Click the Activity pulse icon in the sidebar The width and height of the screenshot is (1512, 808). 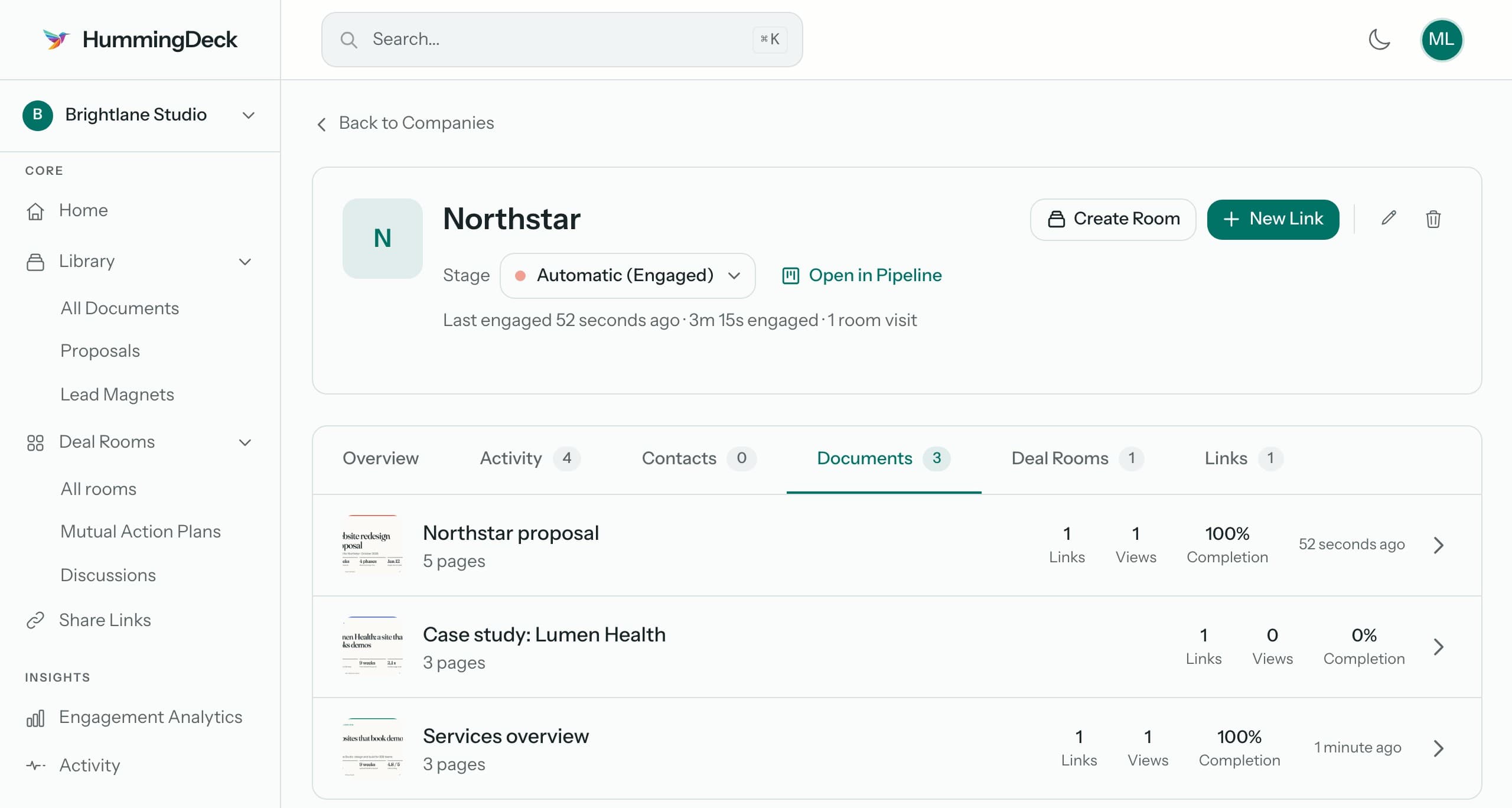[x=35, y=765]
